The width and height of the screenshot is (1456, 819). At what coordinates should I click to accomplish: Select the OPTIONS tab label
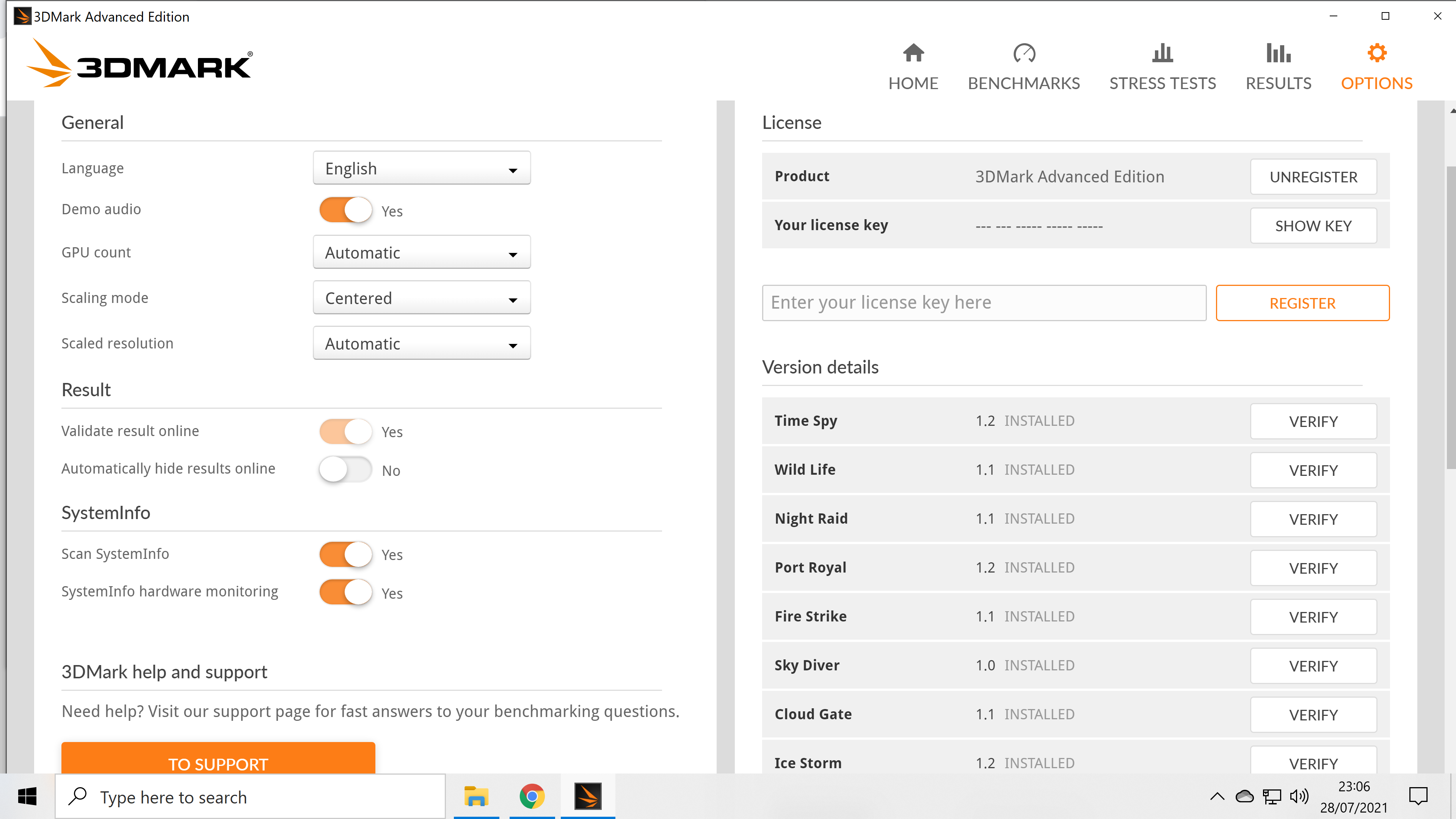pyautogui.click(x=1376, y=84)
